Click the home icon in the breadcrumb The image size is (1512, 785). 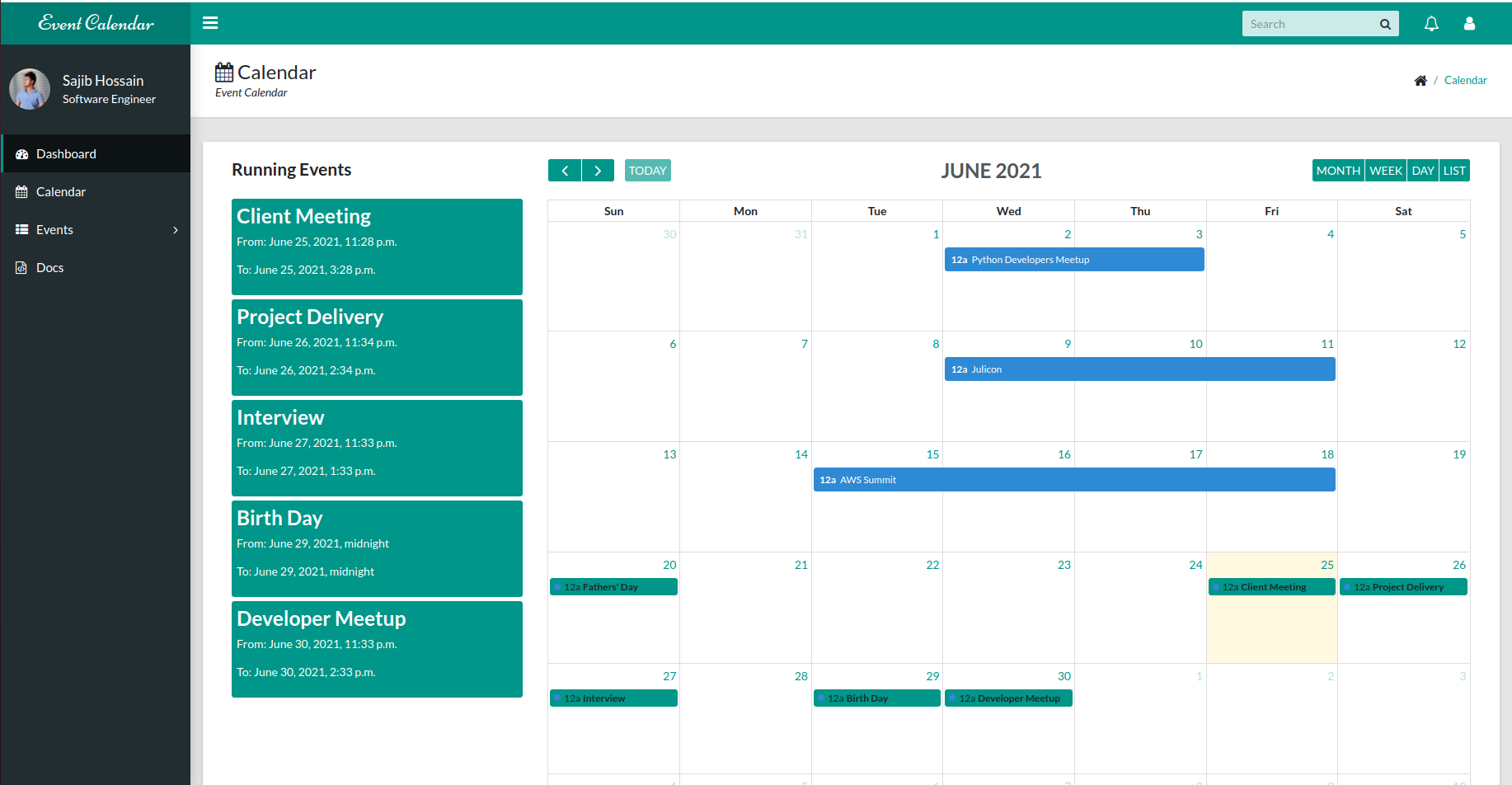(x=1420, y=79)
